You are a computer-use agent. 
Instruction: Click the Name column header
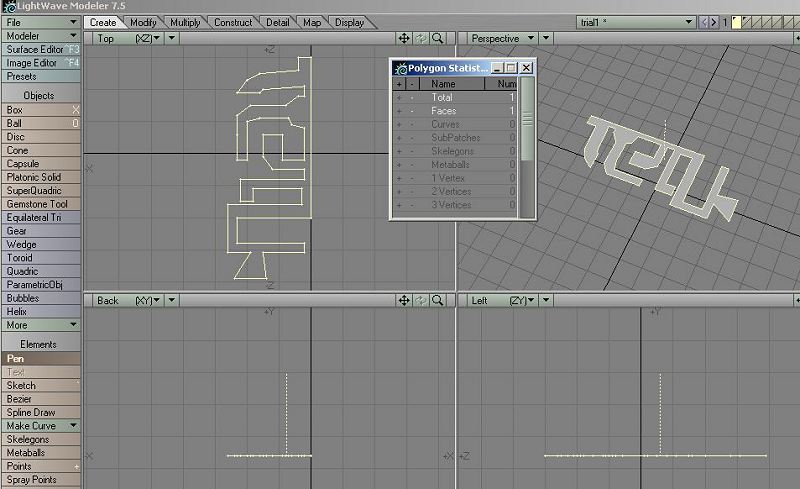443,84
